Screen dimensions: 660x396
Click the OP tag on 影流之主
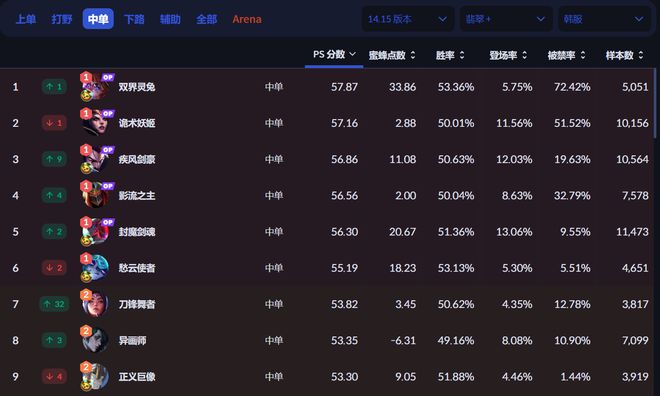coord(108,186)
